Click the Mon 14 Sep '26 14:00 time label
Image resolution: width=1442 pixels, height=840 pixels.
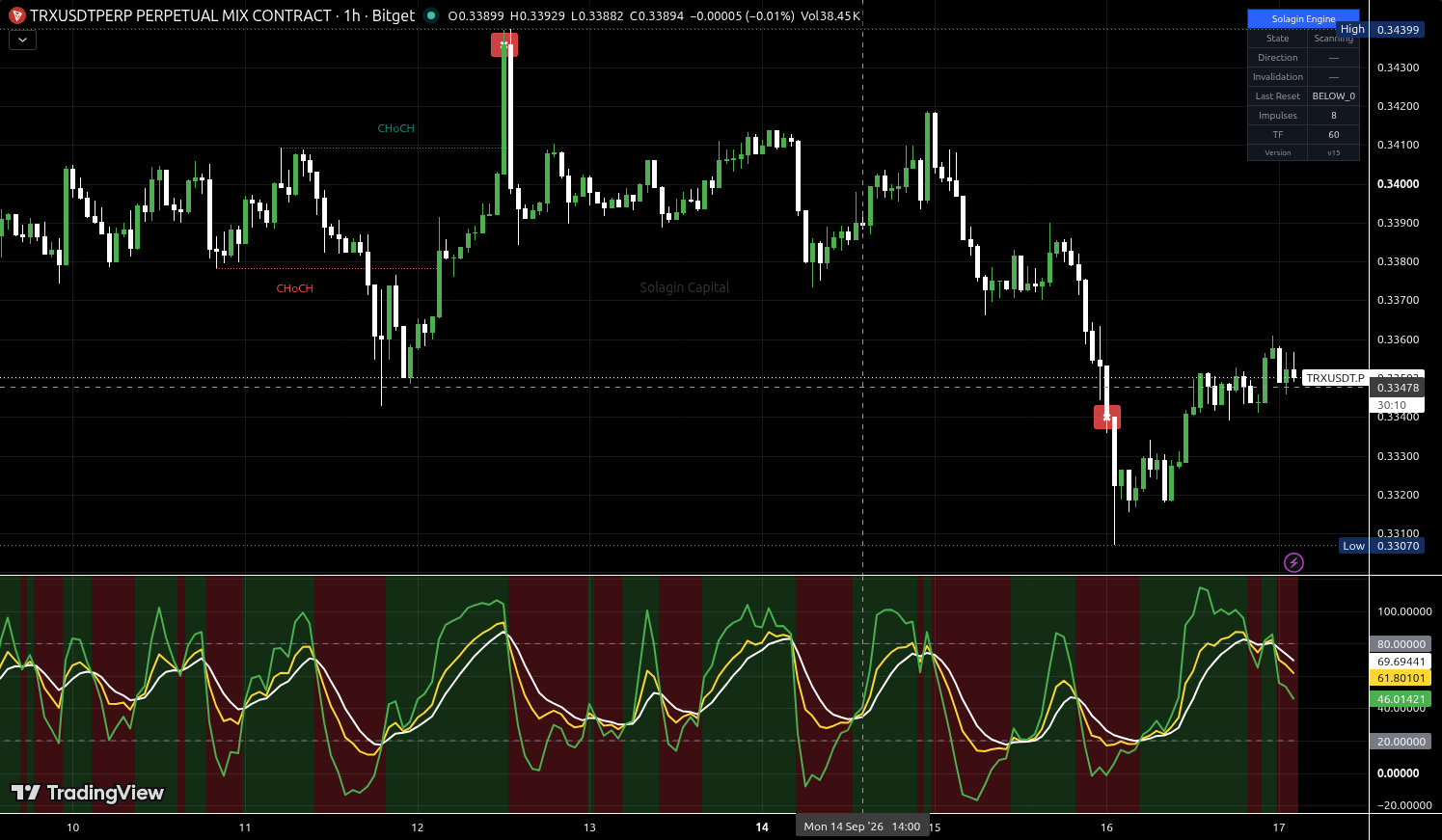coord(862,826)
